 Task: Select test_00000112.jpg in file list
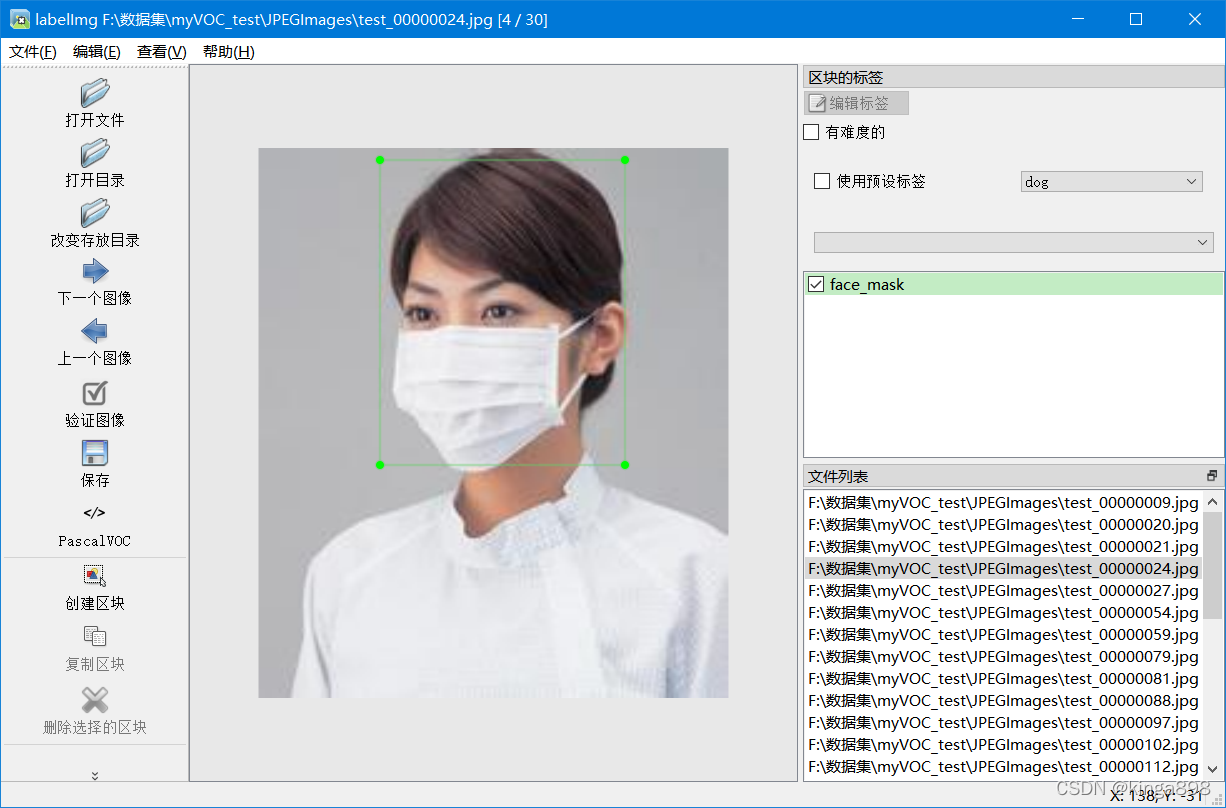coord(1003,767)
